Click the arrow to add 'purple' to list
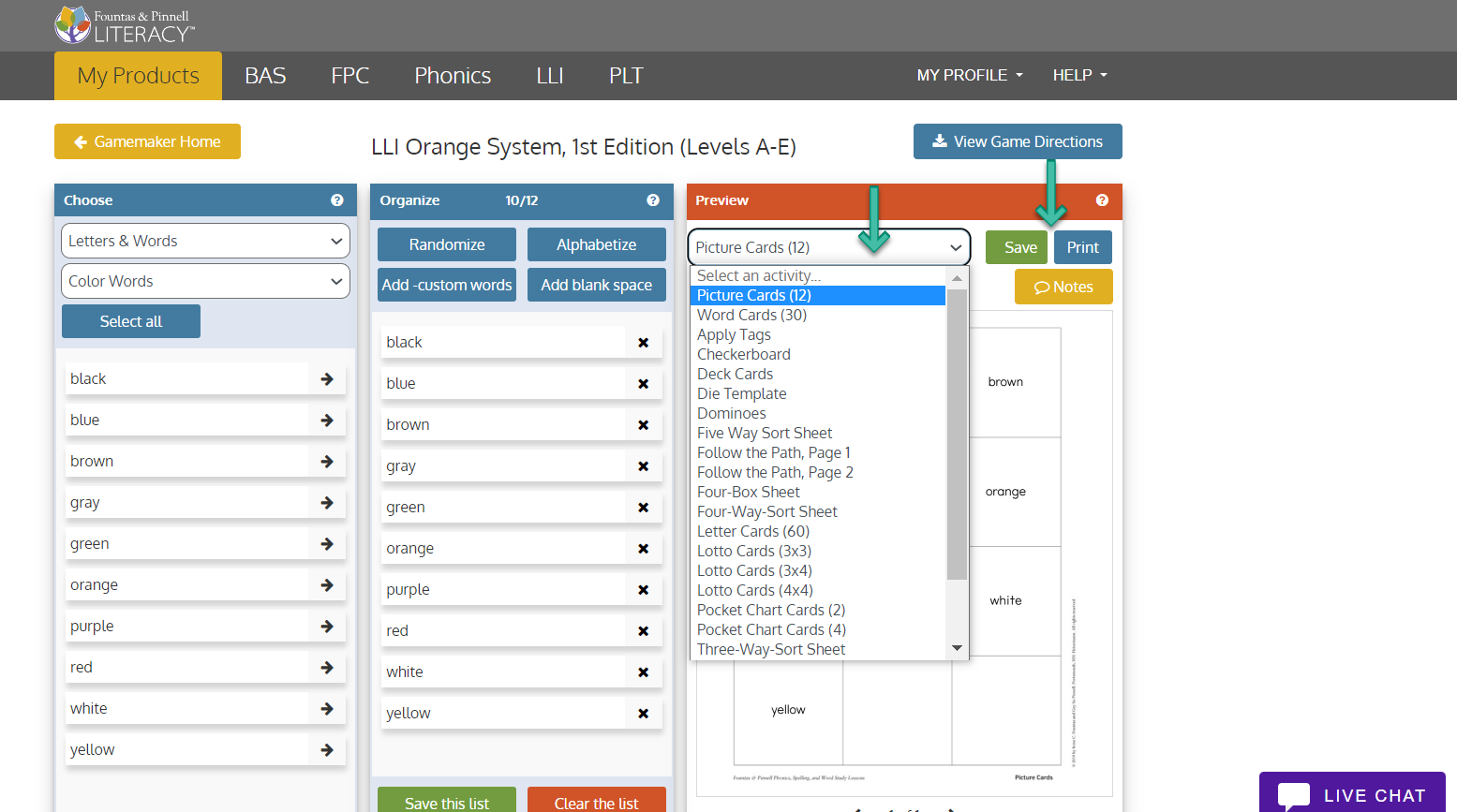Screen dimensions: 1457x812 tap(327, 626)
